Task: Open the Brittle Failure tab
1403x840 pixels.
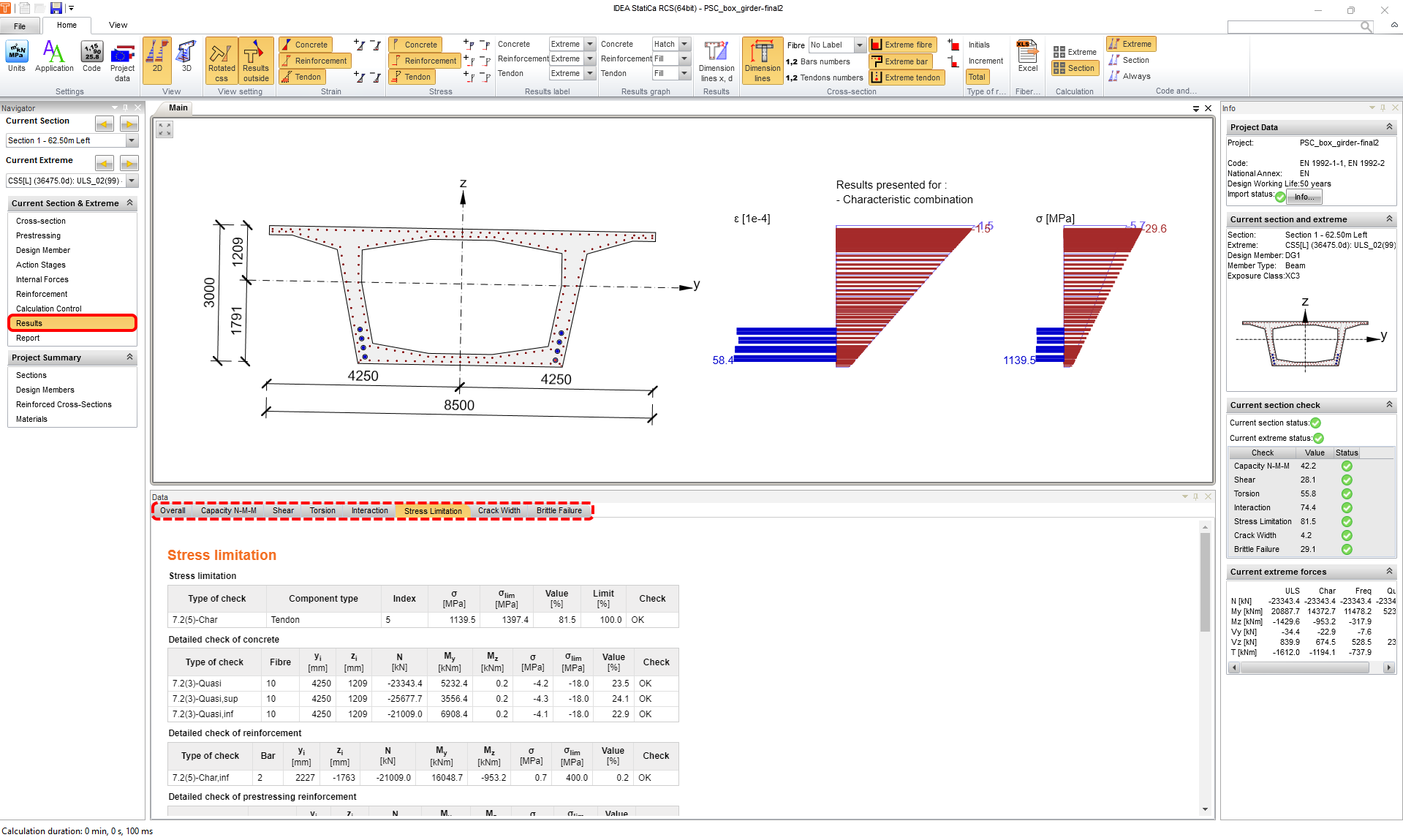Action: point(559,511)
